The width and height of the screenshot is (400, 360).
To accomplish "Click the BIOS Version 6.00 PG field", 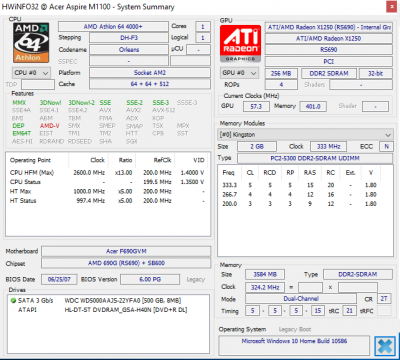I will click(x=150, y=279).
